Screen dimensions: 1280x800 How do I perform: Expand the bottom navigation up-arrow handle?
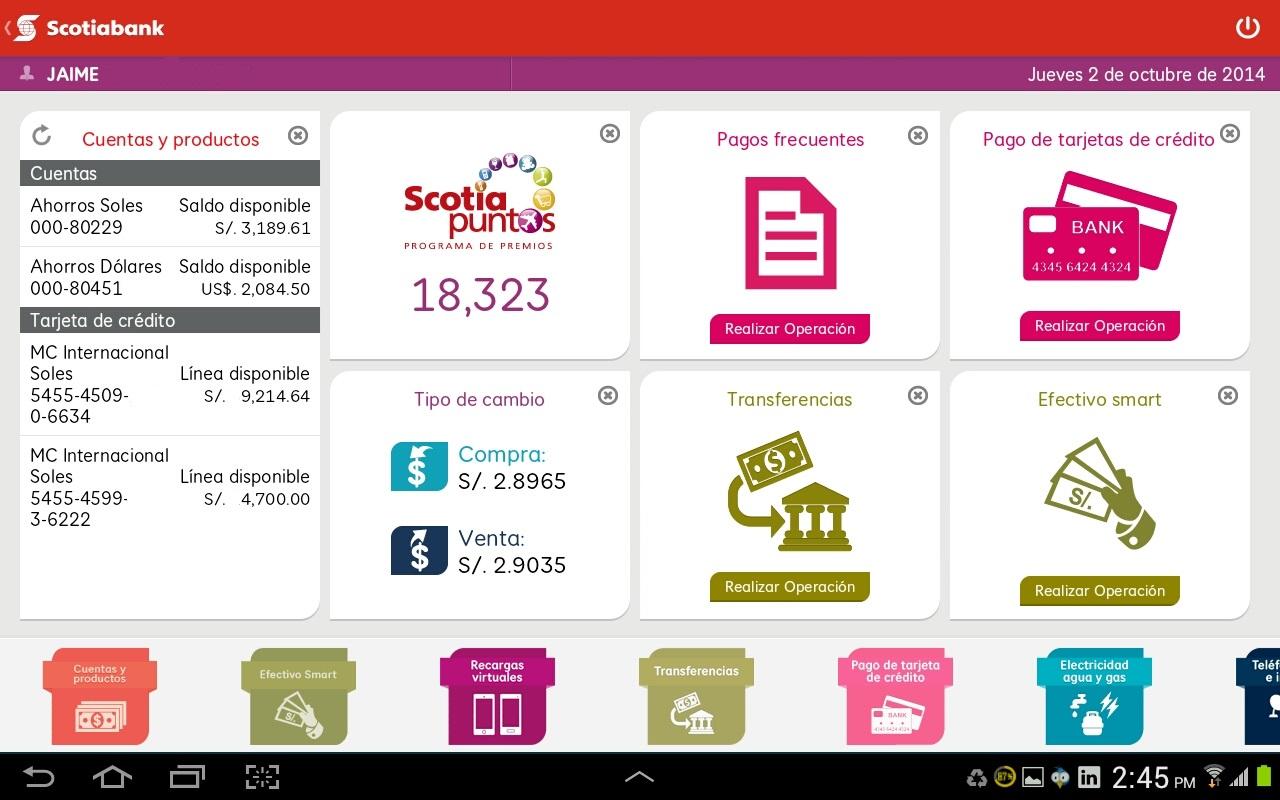[639, 777]
